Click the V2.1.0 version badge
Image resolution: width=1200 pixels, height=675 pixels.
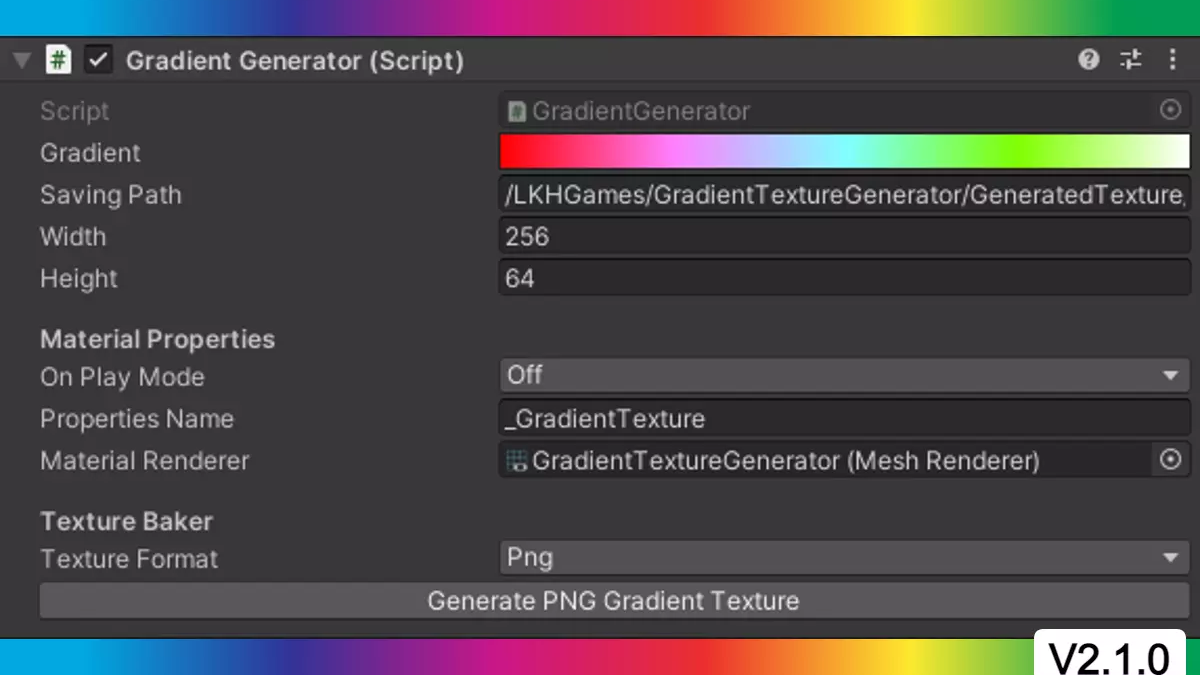click(1109, 657)
